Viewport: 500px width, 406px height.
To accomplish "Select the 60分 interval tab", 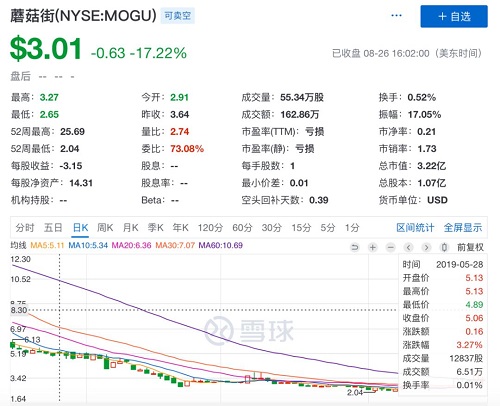I will (x=242, y=228).
